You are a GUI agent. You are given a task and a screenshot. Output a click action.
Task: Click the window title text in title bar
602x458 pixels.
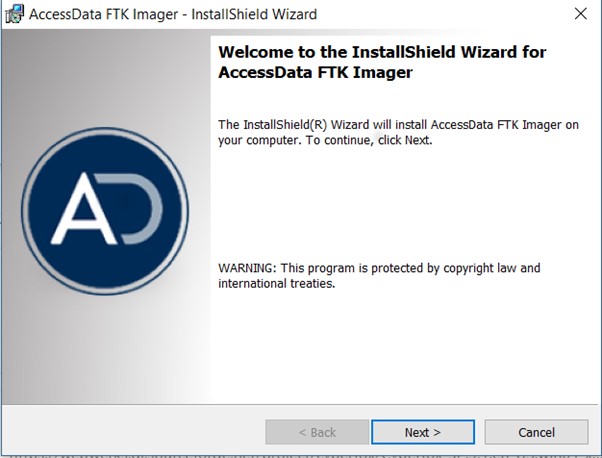pos(173,15)
